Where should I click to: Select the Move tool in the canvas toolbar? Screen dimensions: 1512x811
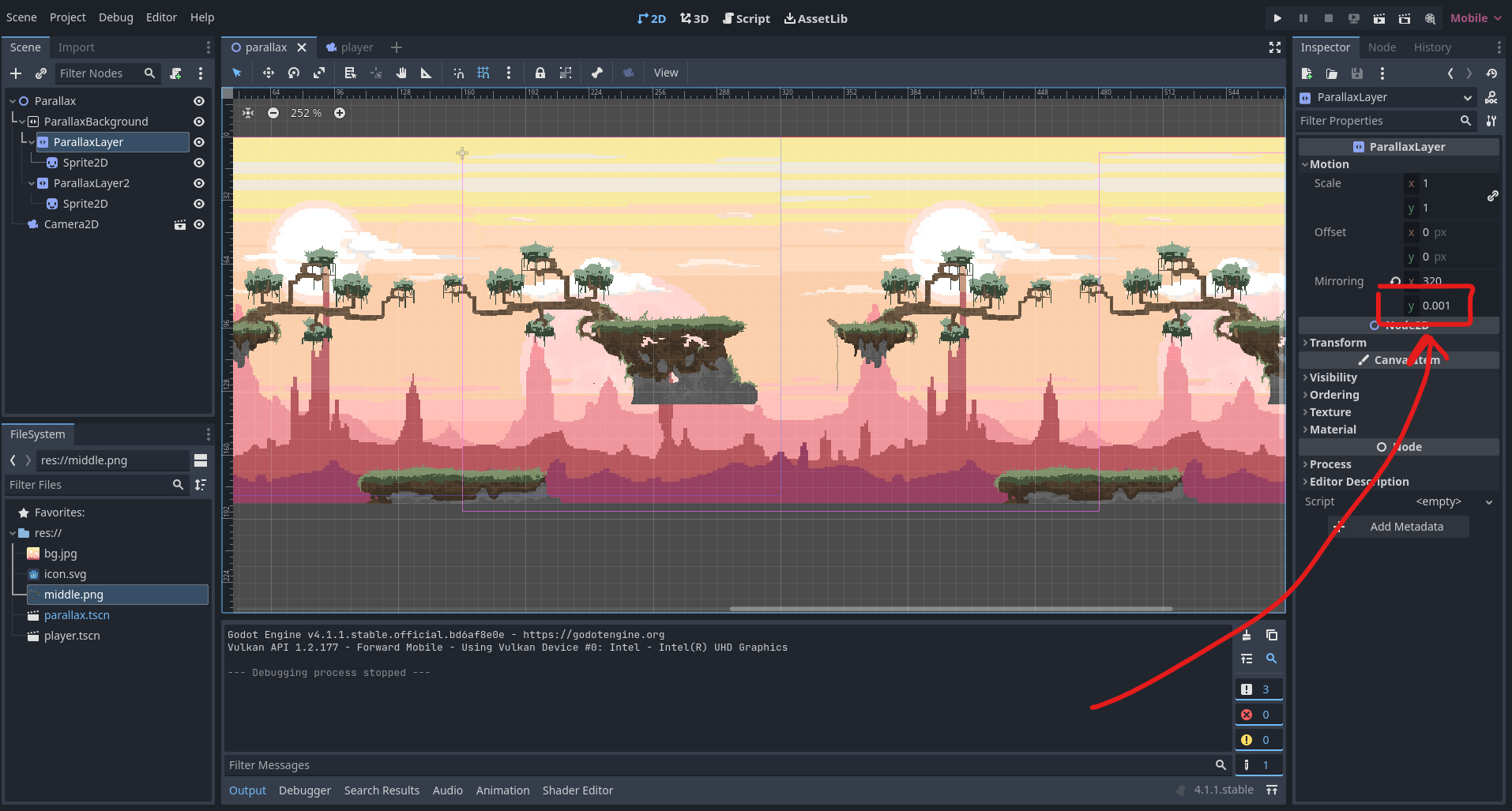tap(268, 73)
